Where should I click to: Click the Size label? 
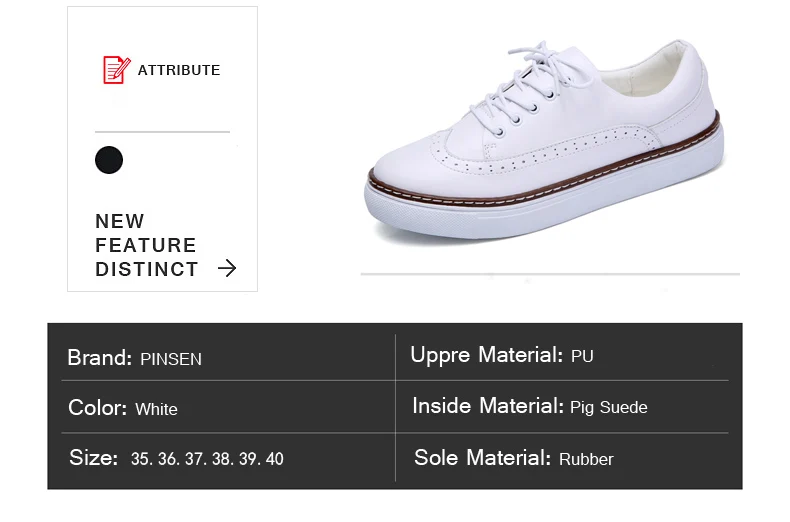(x=94, y=459)
